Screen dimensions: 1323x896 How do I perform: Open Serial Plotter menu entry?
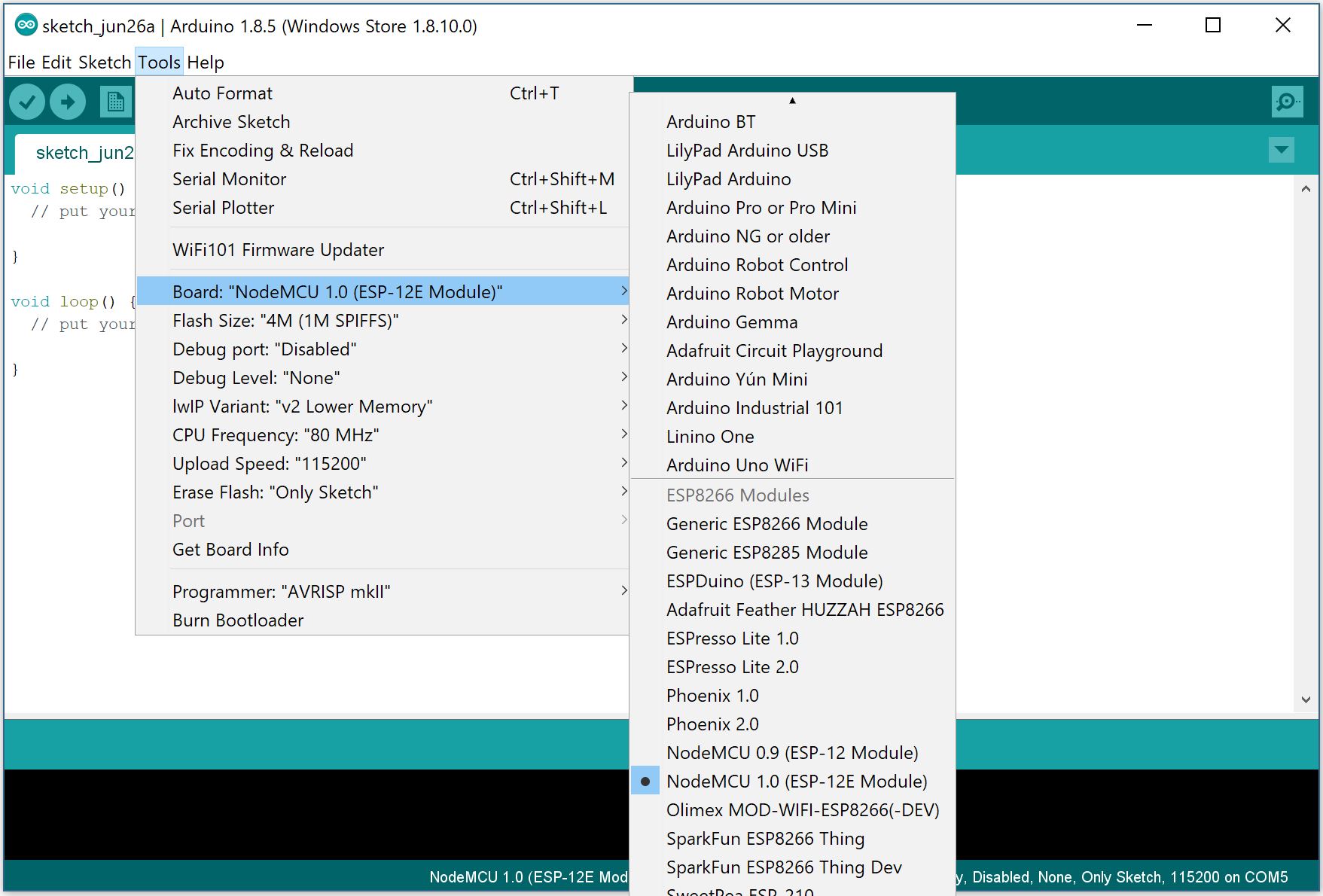click(383, 207)
